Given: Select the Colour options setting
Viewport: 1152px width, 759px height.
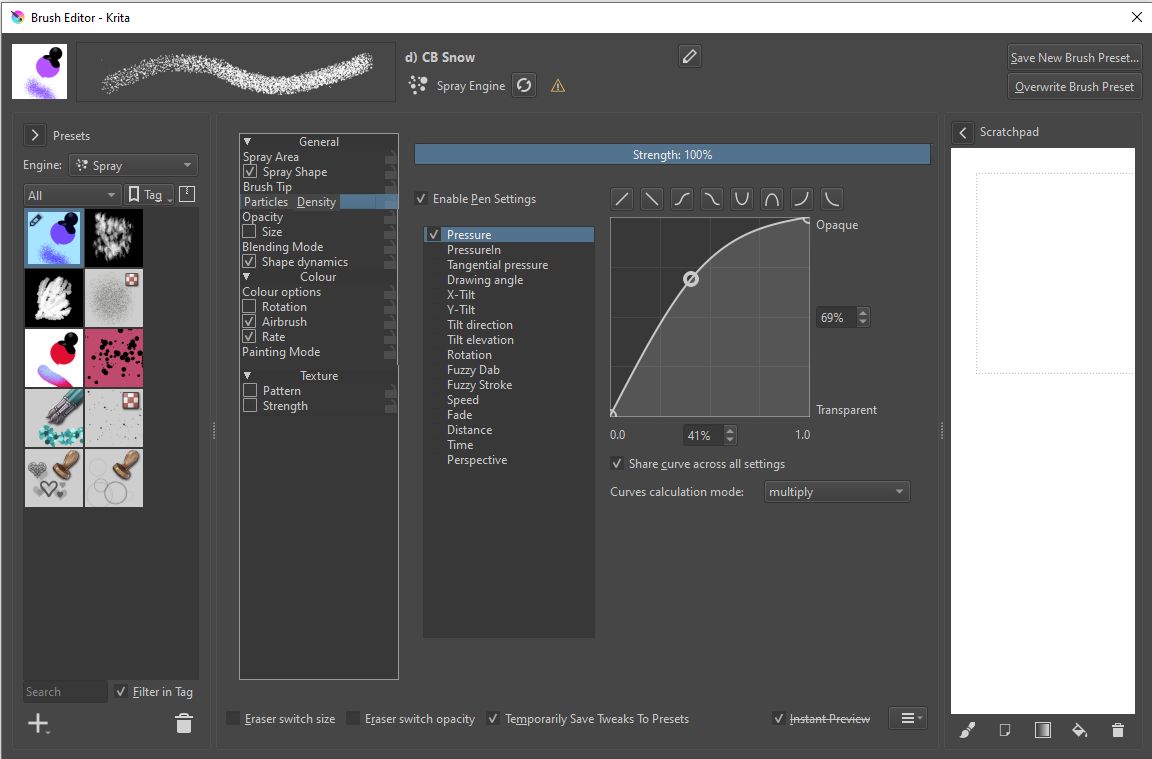Looking at the screenshot, I should click(281, 292).
